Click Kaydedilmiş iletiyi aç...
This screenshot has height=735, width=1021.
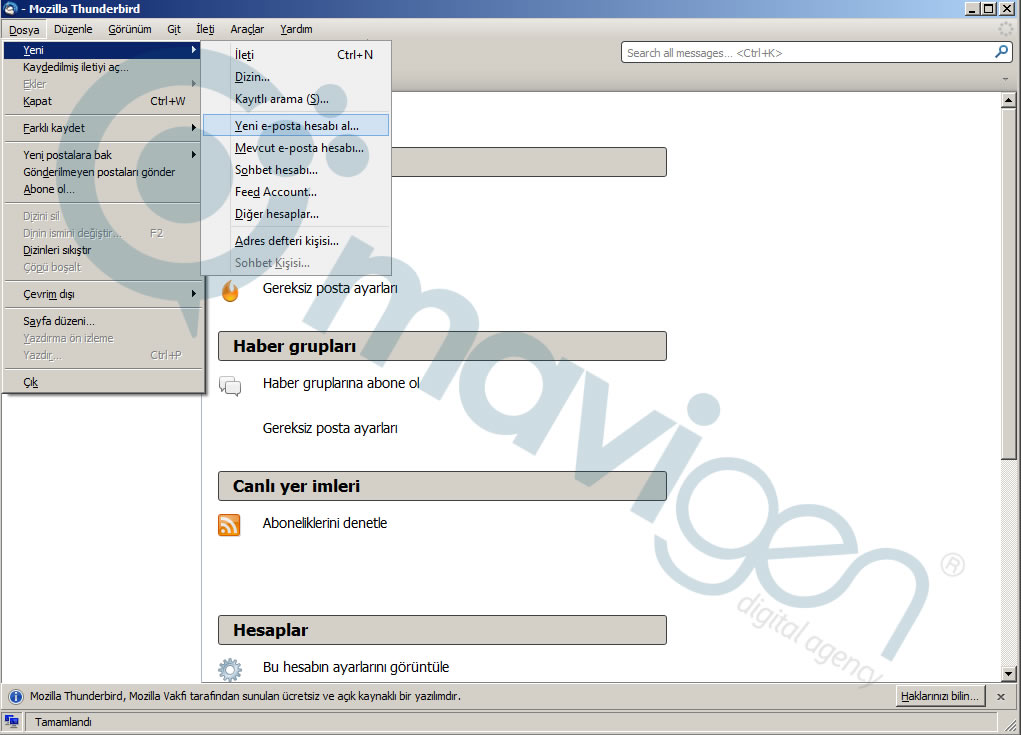pyautogui.click(x=102, y=67)
